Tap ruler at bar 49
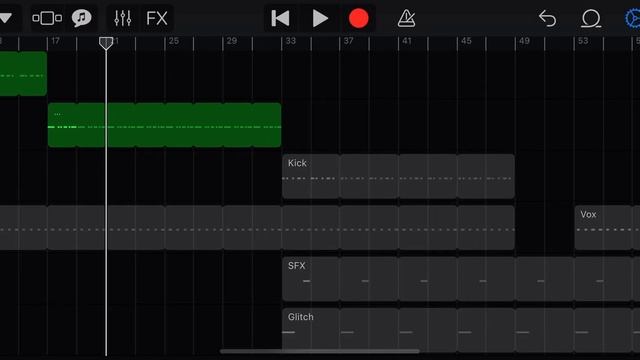This screenshot has width=640, height=360. tap(524, 41)
